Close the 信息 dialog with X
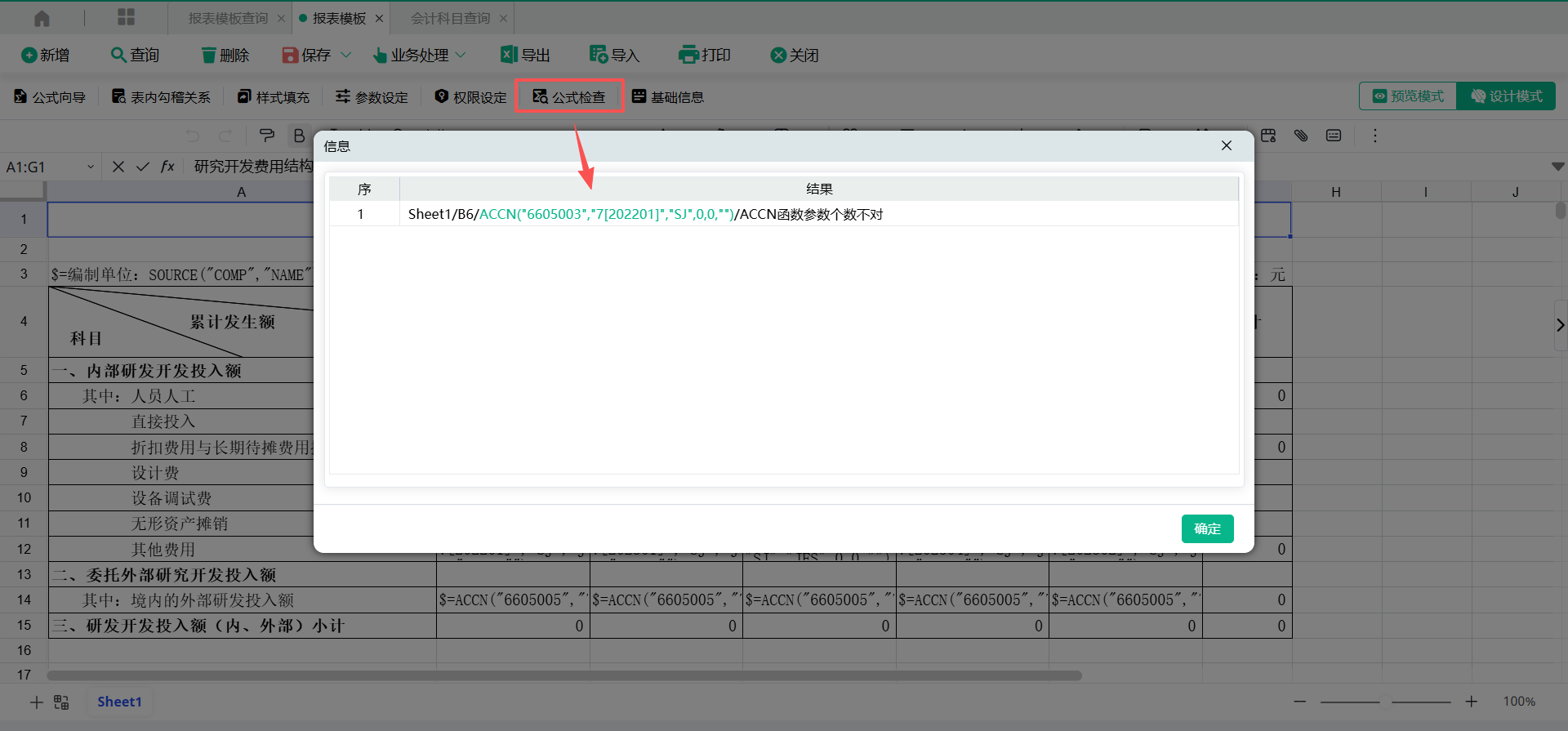This screenshot has width=1568, height=731. [1226, 145]
